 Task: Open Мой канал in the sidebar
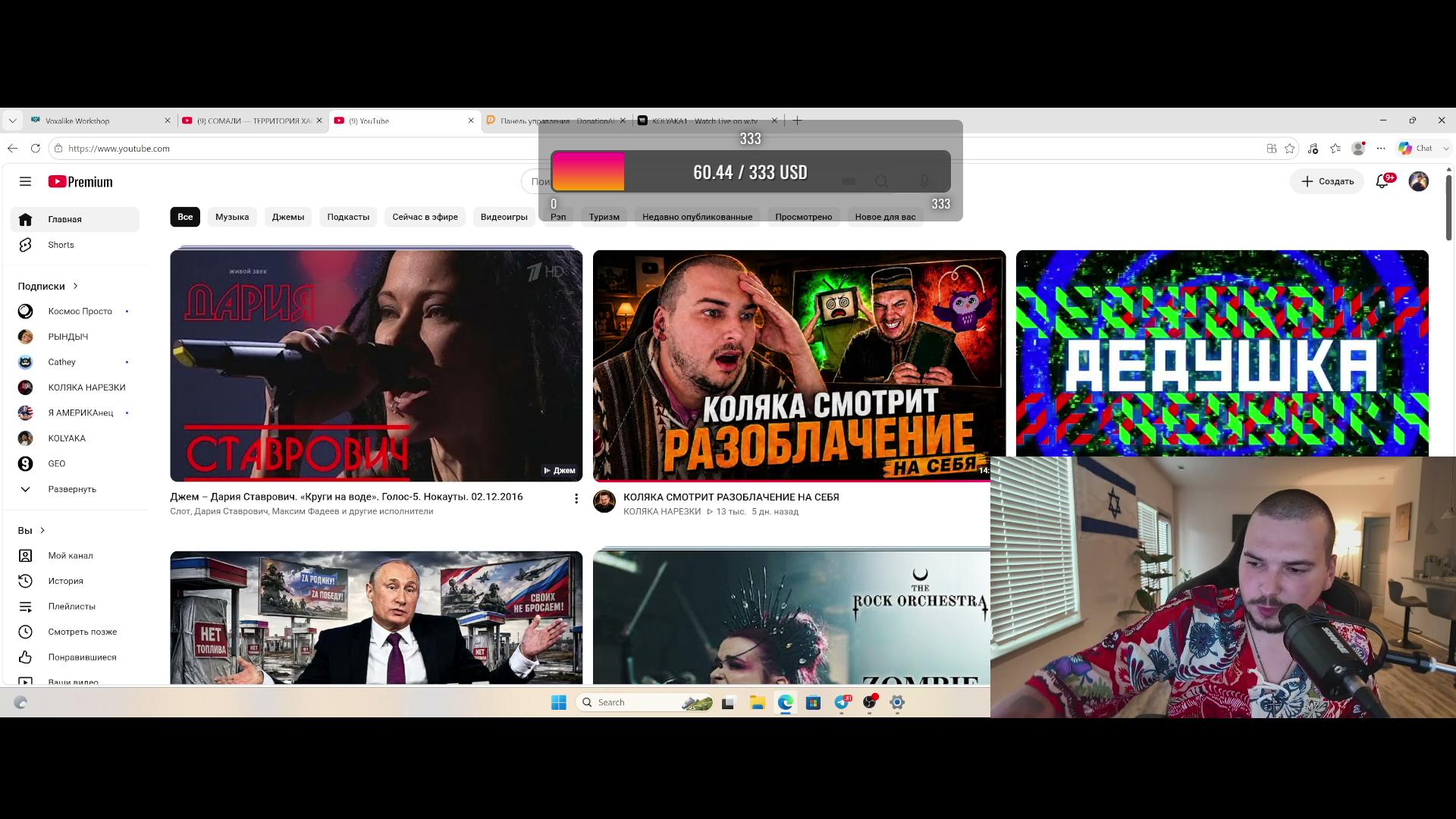(x=75, y=556)
